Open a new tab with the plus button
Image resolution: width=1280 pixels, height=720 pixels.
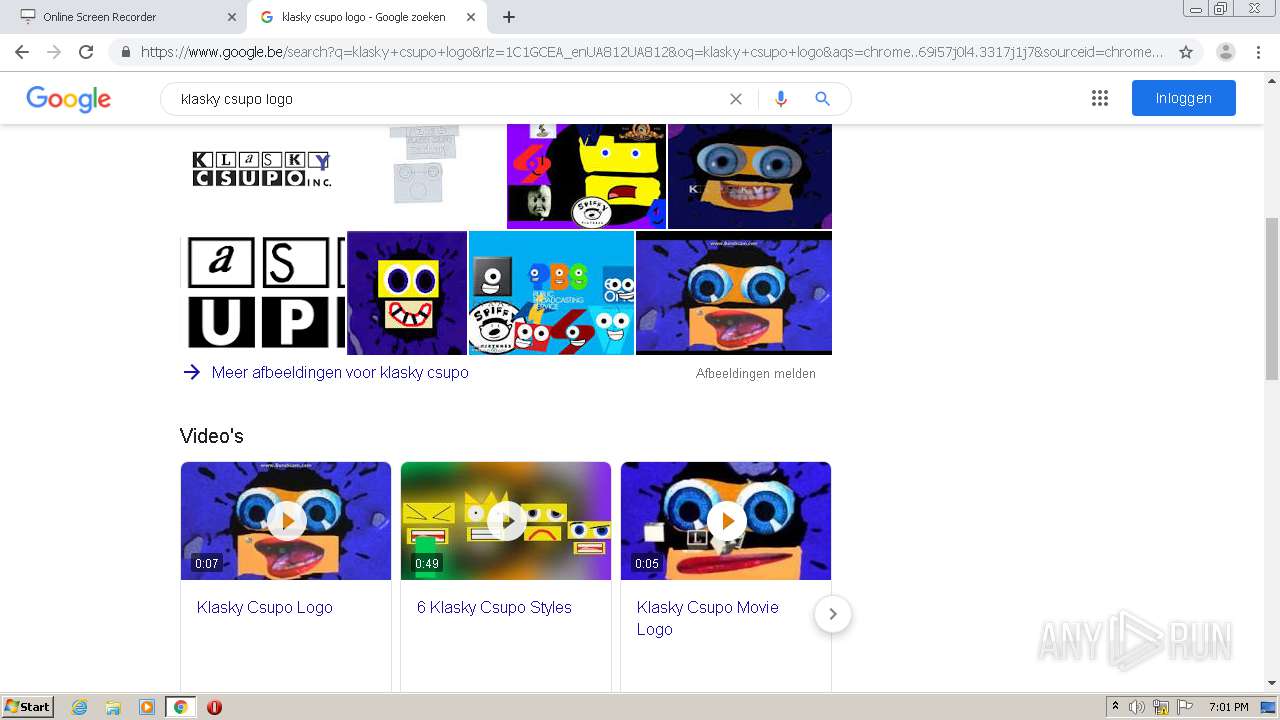point(508,17)
